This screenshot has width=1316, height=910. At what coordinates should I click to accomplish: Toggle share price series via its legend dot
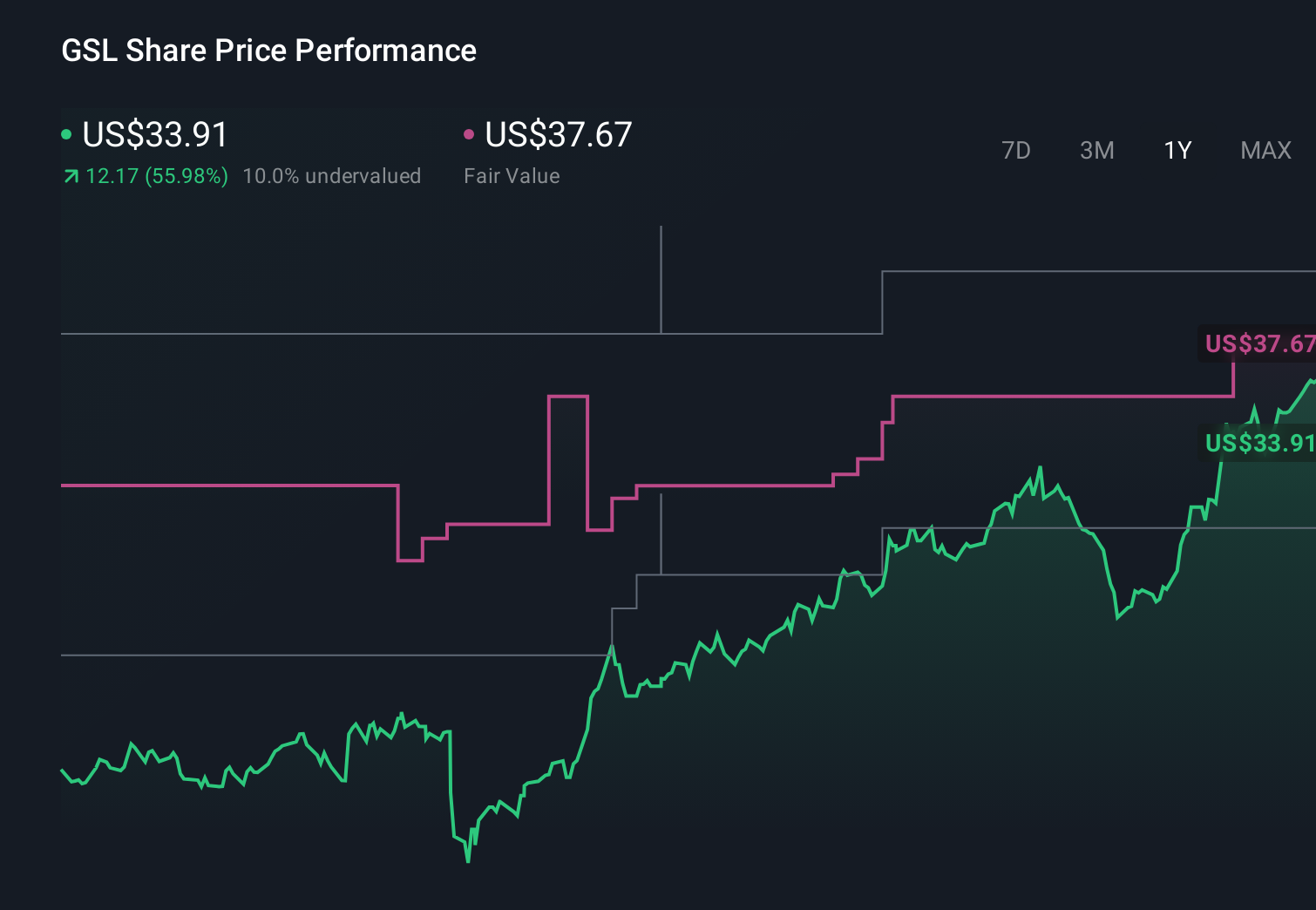[x=67, y=133]
